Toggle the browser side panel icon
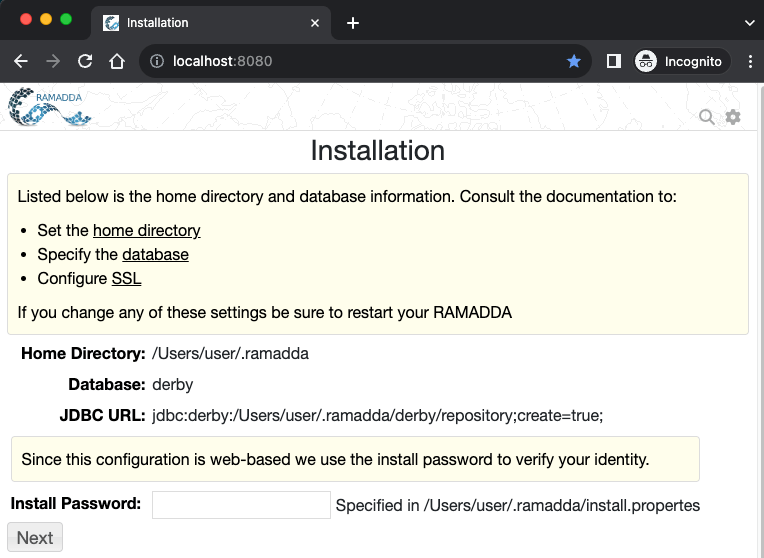 coord(613,61)
